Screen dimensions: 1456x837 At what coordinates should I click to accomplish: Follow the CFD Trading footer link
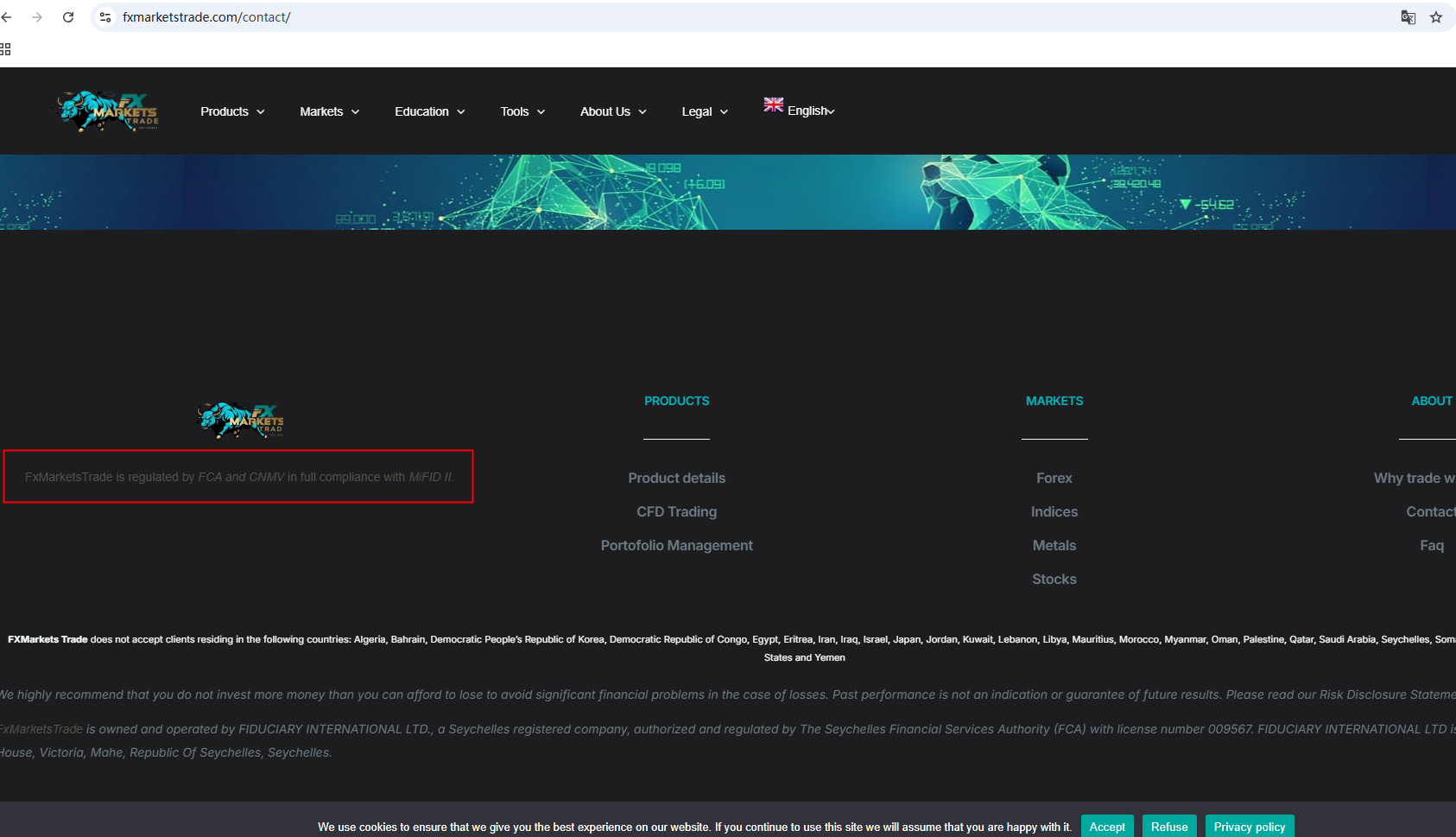pos(676,511)
